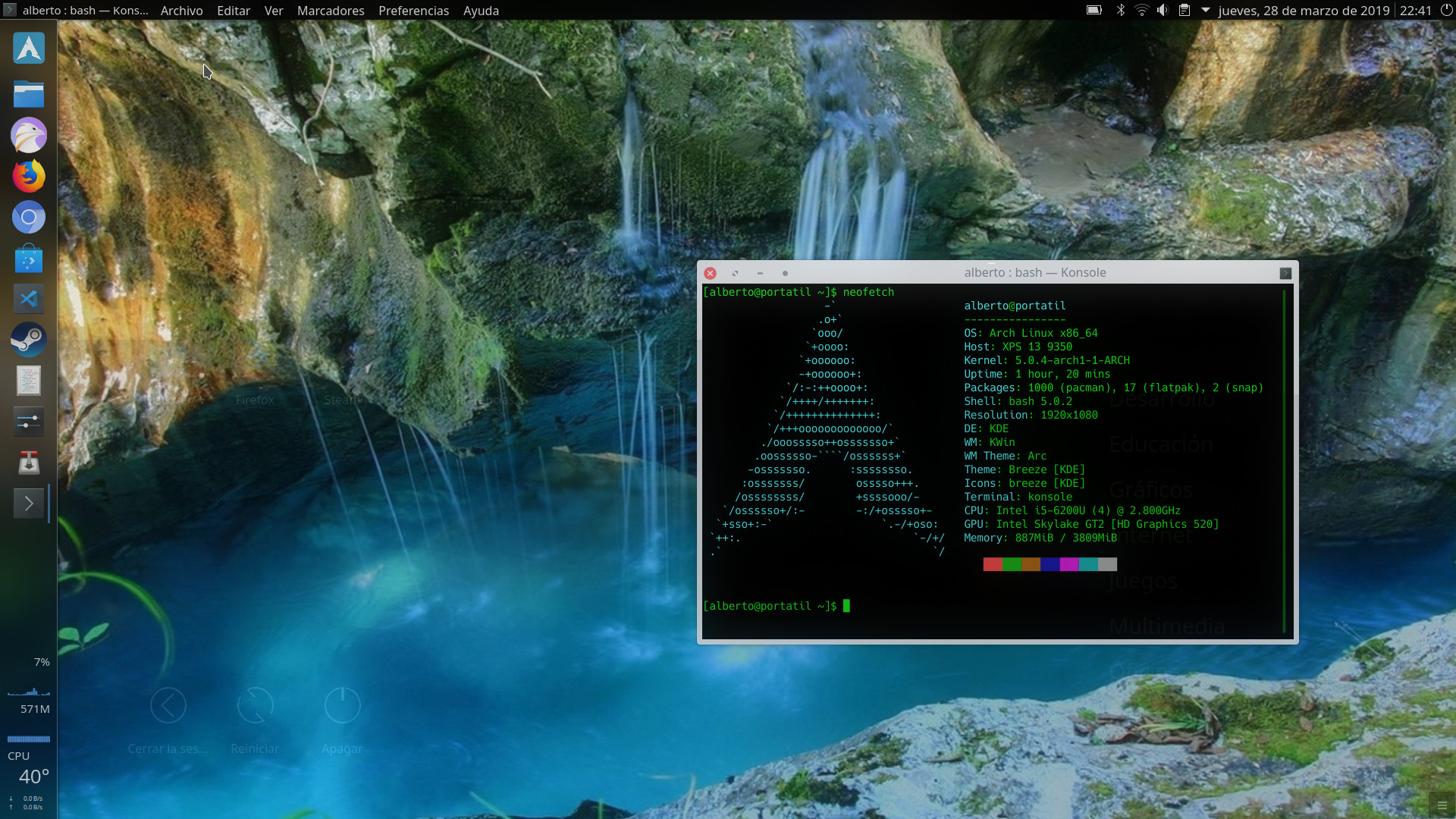Open the Konsole new-tab corner button

[1285, 273]
